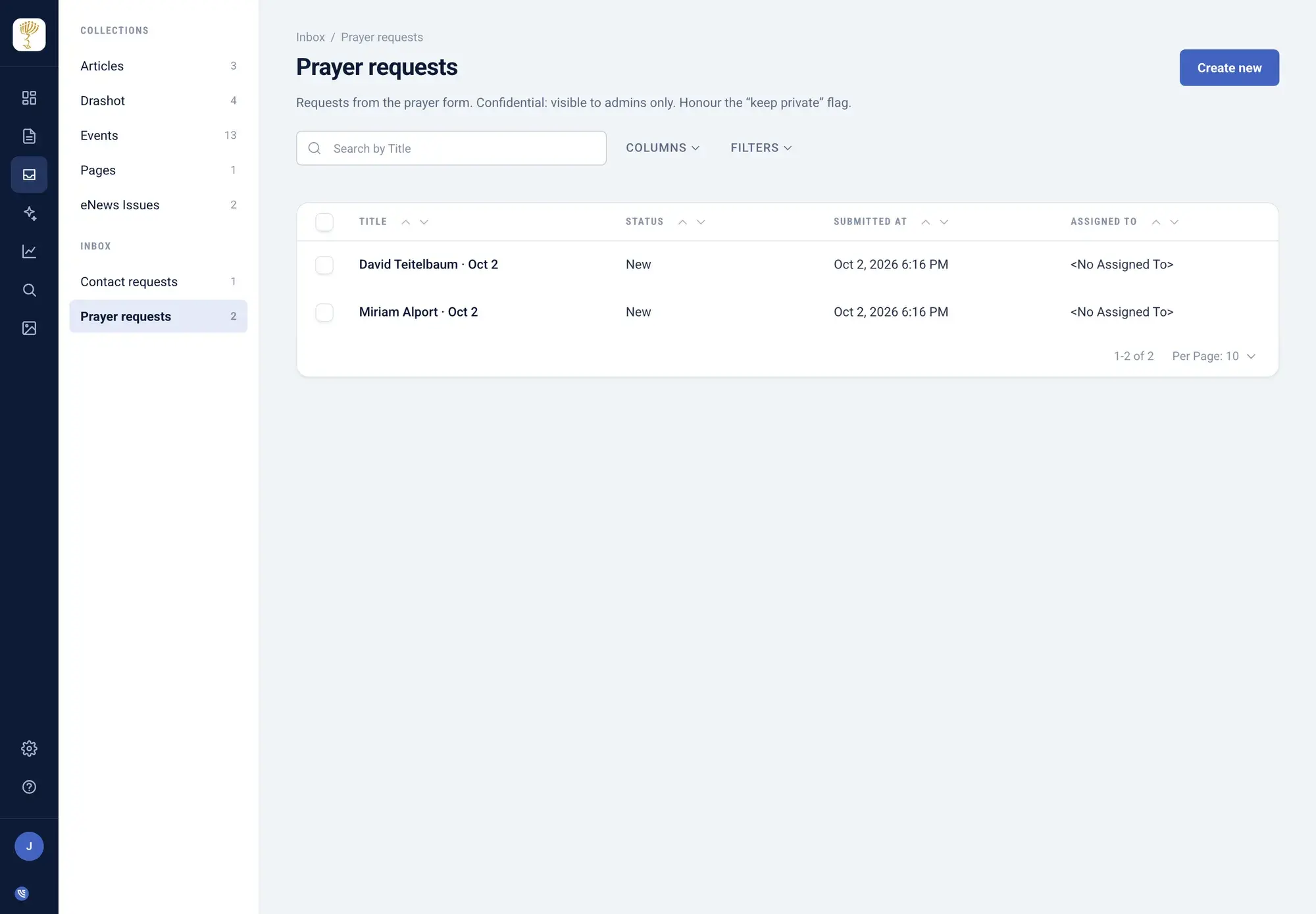Go to Drashot collection
Screen dimensions: 1316x914
(158, 101)
